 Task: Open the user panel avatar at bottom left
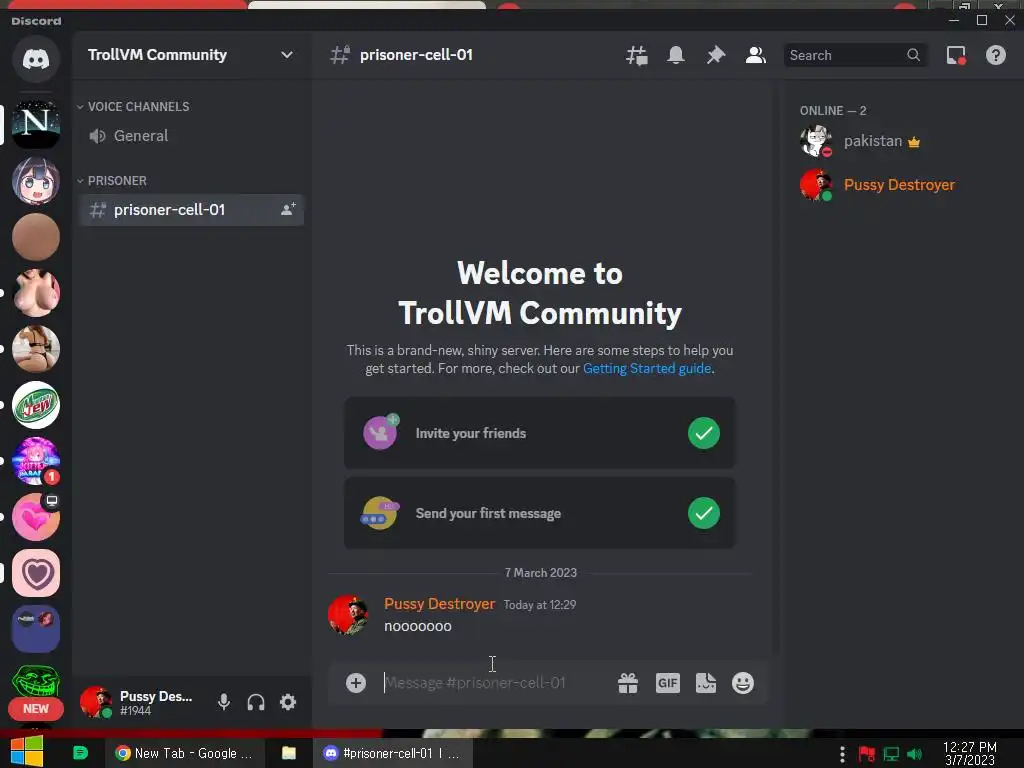pos(96,702)
